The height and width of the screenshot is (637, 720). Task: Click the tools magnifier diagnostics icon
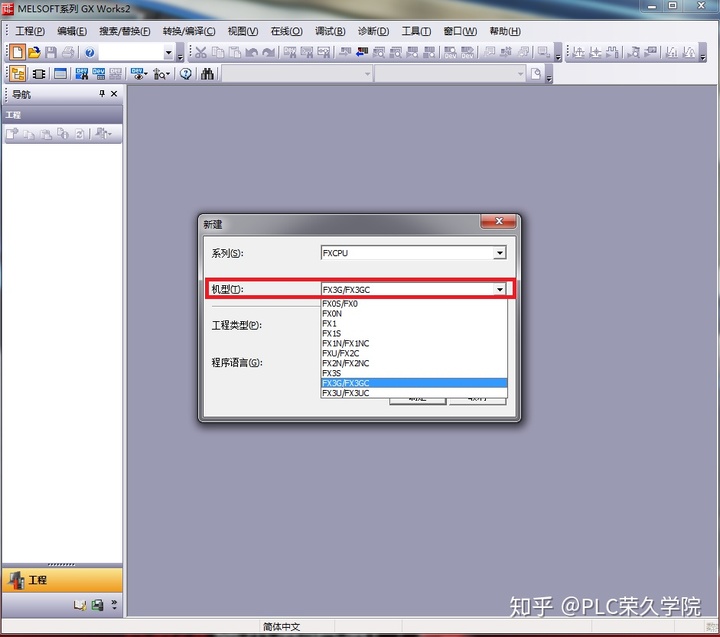(159, 73)
